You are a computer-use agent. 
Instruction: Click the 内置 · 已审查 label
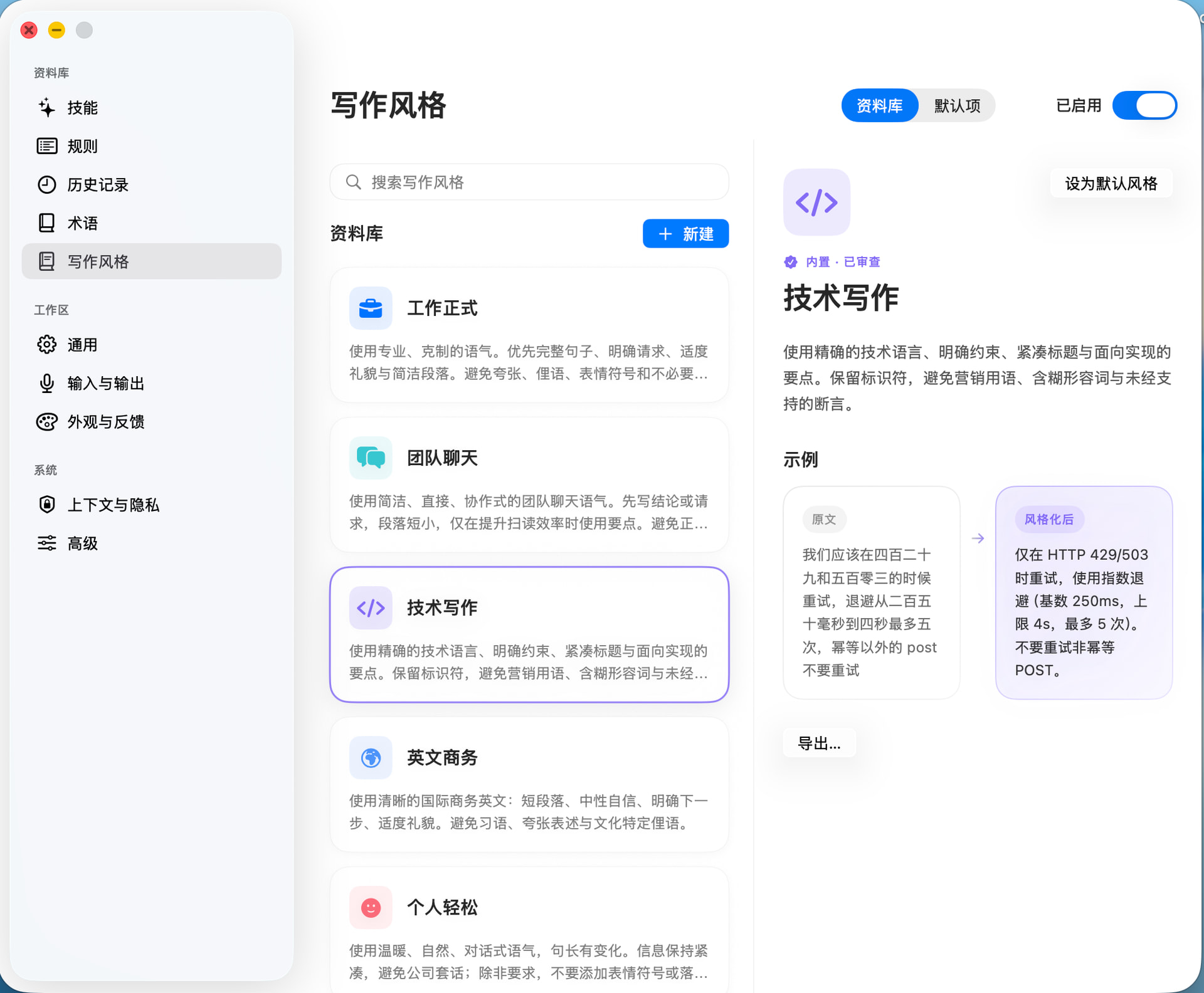843,262
